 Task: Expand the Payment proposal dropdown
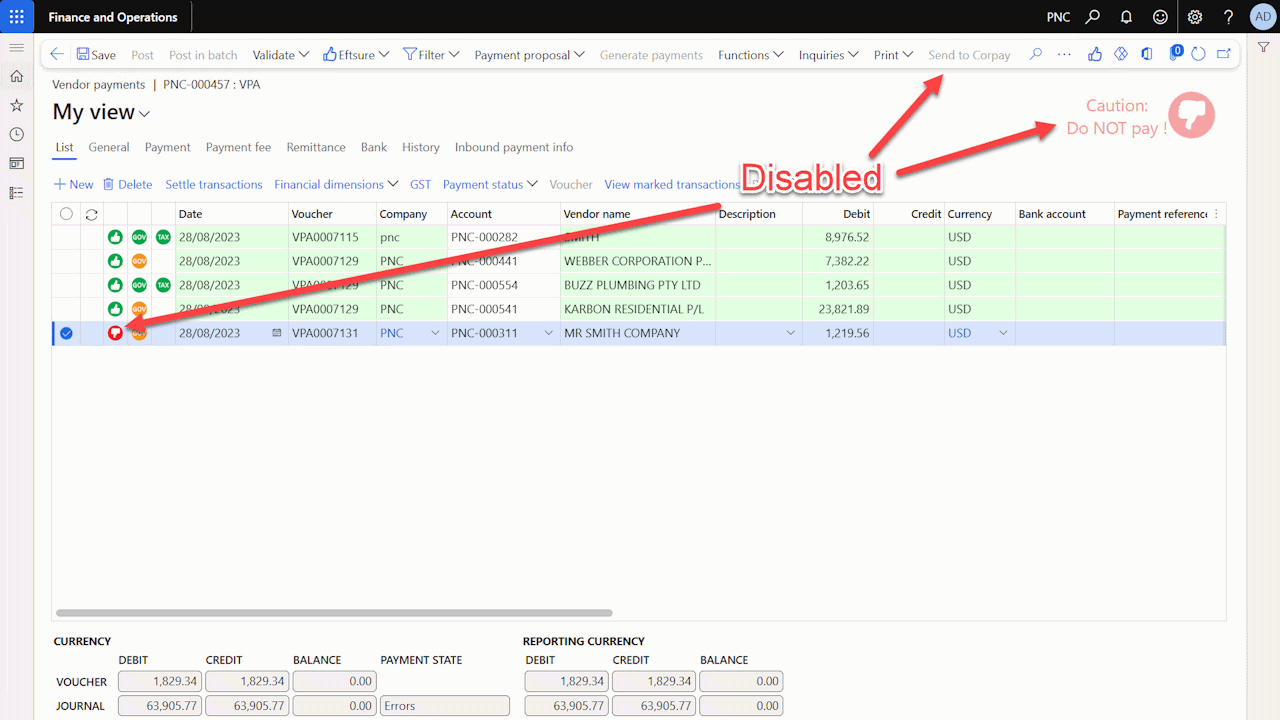click(x=529, y=54)
